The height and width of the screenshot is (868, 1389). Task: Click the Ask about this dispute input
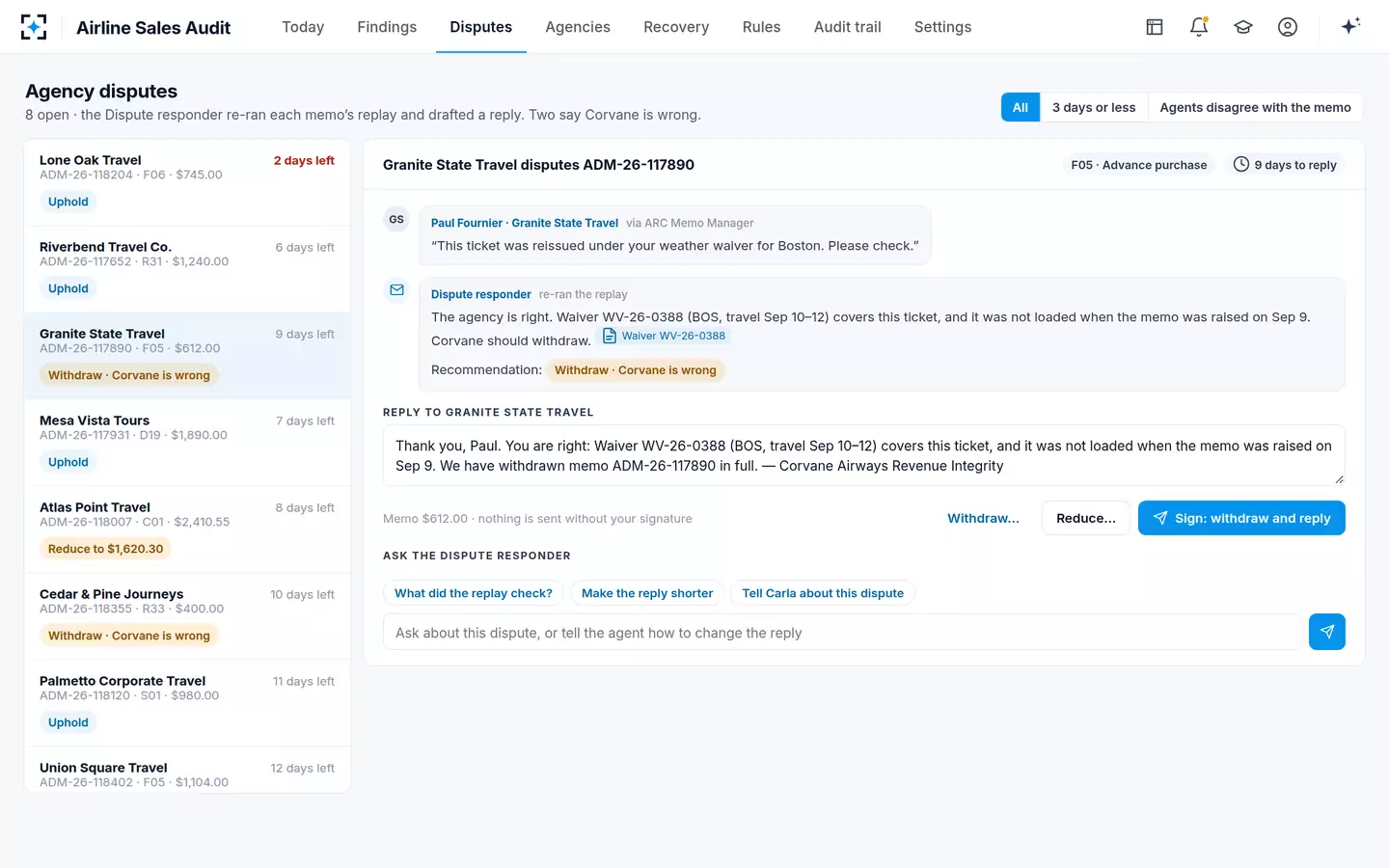pyautogui.click(x=842, y=633)
